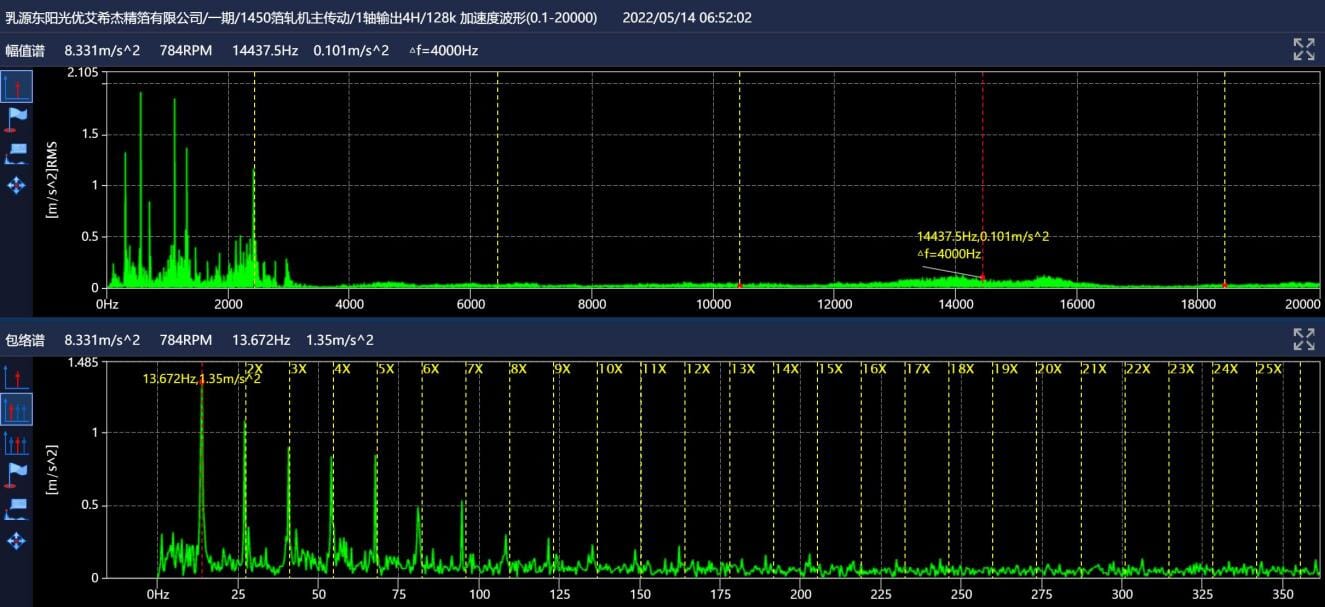Screen dimensions: 1325x607
Task: Click the 8.331m/s^2 value in envelope header
Action: 102,340
